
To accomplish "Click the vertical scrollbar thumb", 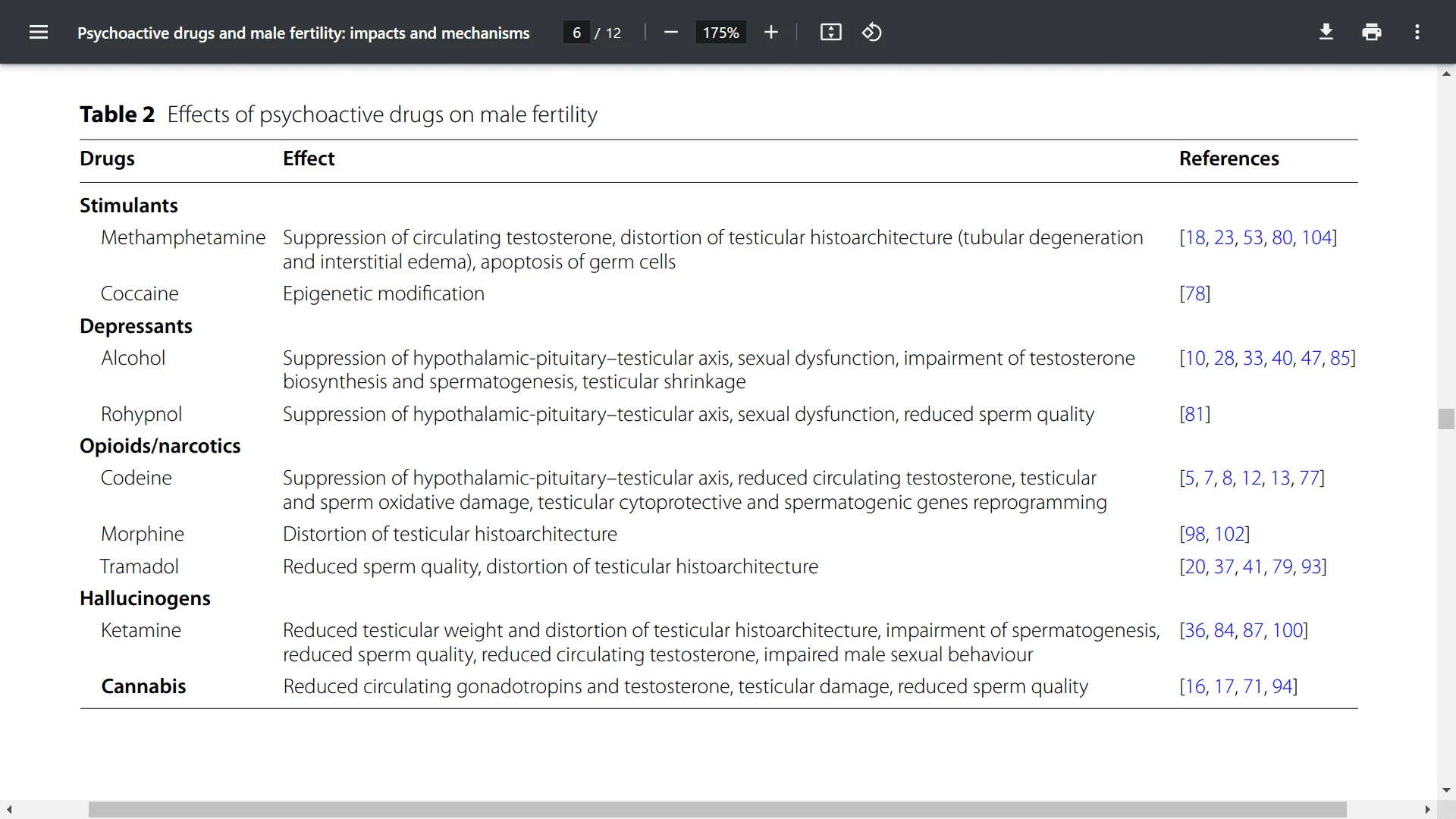I will tap(1446, 419).
